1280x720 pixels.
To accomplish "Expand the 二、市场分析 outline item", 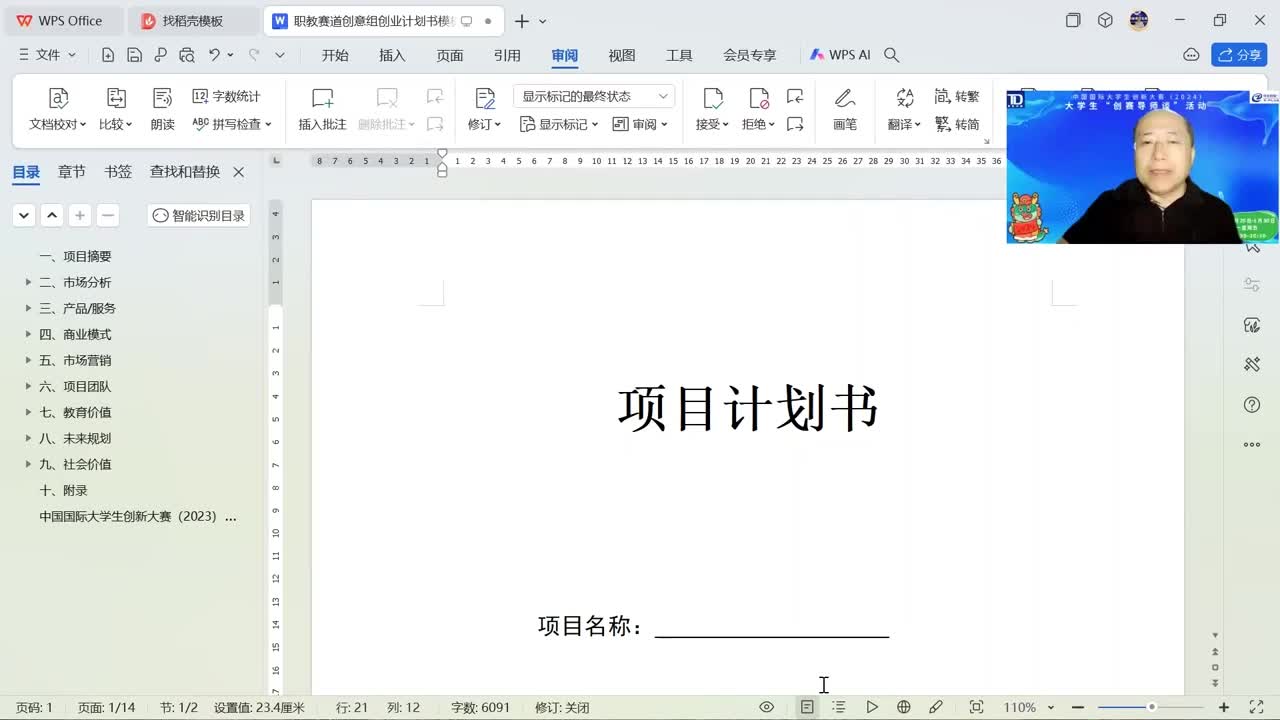I will point(28,282).
